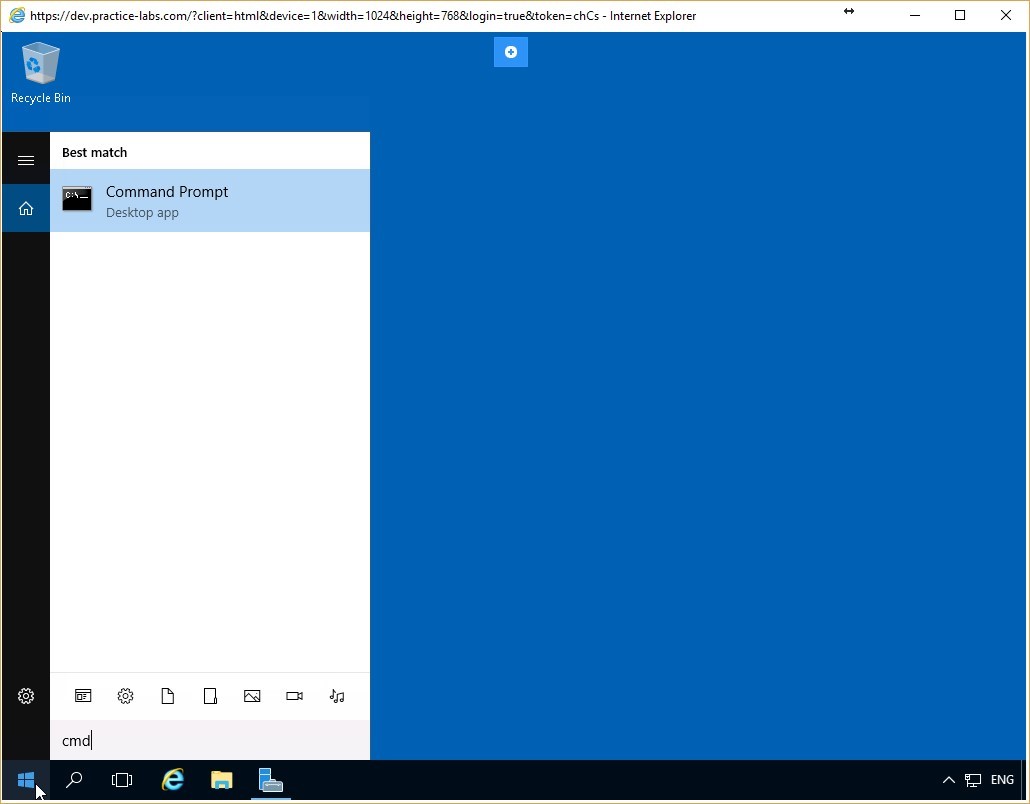This screenshot has height=804, width=1030.
Task: Filter search results by Music
Action: pos(337,696)
